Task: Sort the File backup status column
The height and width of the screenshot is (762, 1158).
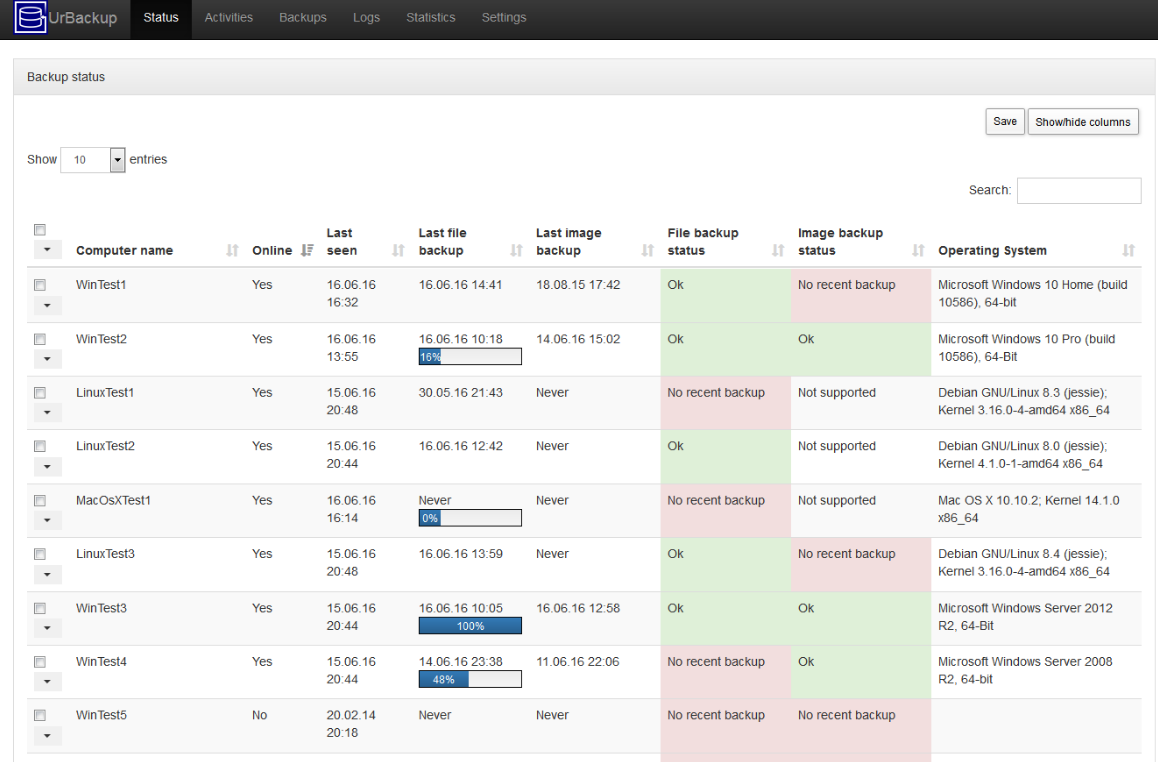Action: (777, 250)
